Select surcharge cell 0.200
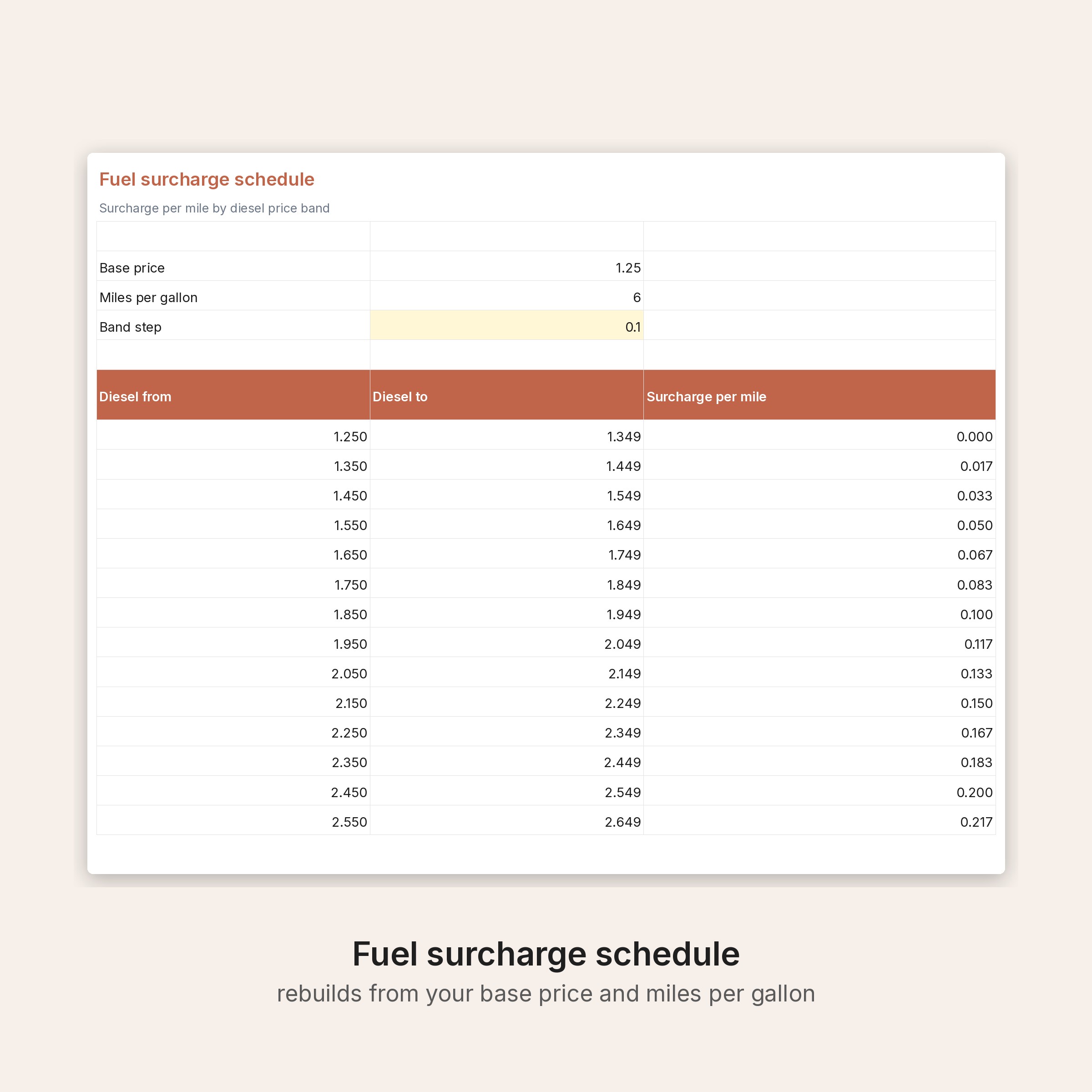 [x=819, y=790]
